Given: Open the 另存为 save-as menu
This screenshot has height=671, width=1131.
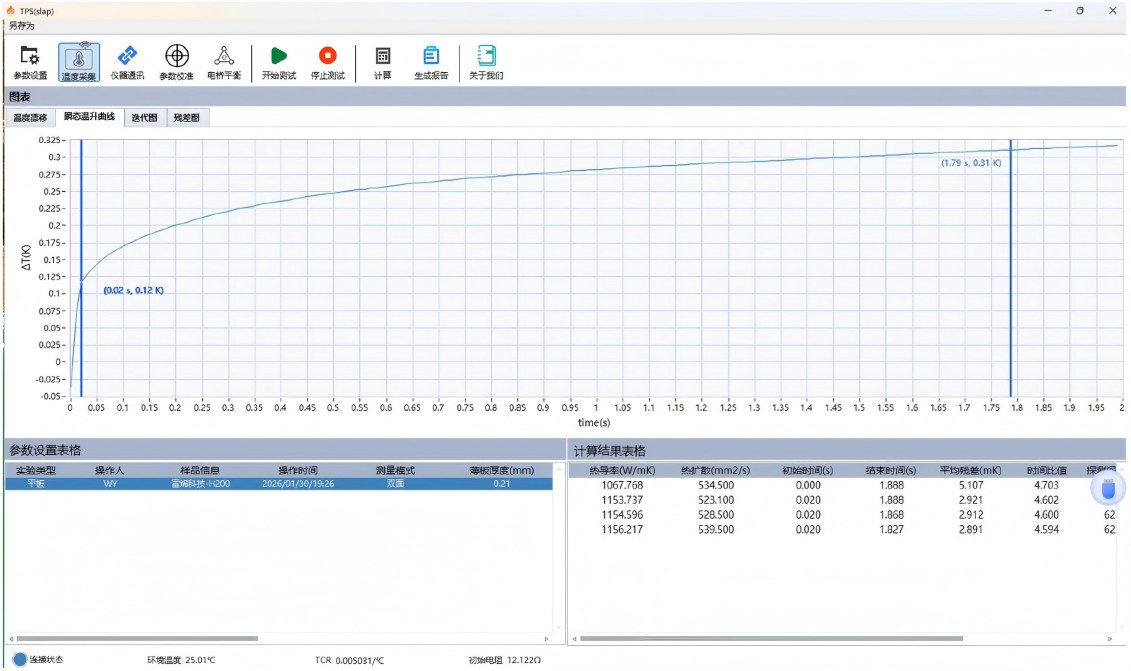Looking at the screenshot, I should [x=21, y=26].
